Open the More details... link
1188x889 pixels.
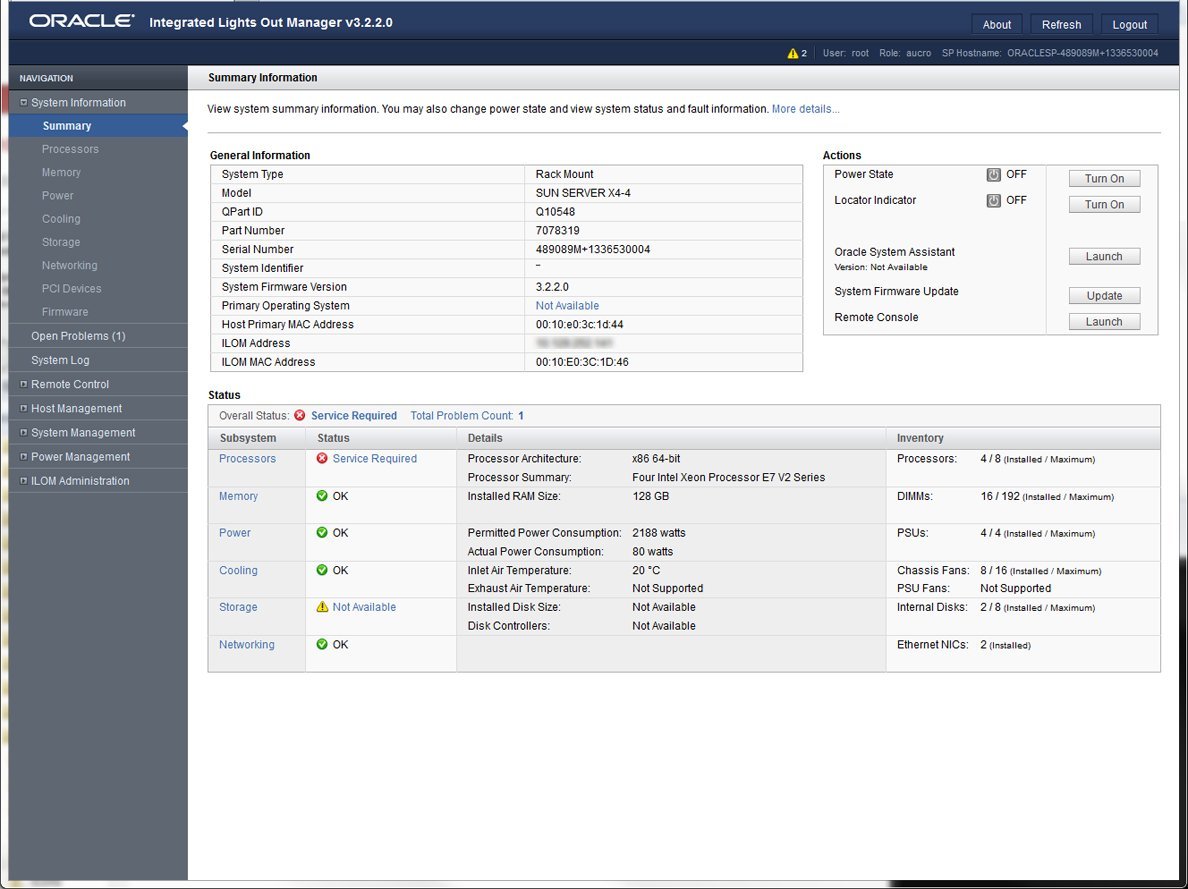coord(805,109)
